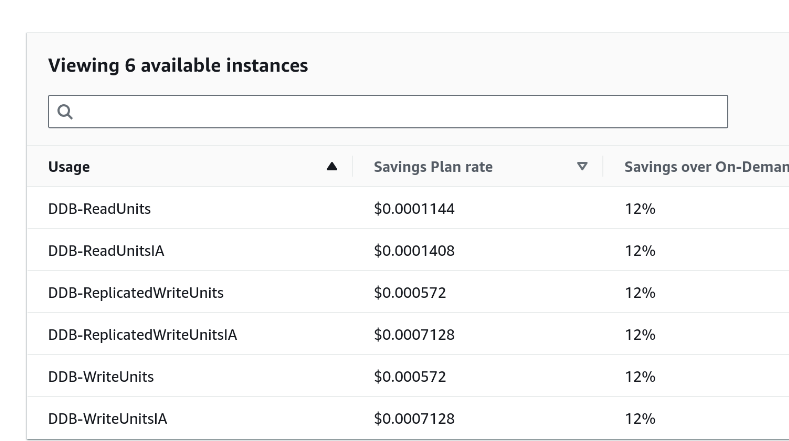Click the 12% savings for DDB-WriteUnits
Viewport: 789px width, 441px height.
[640, 377]
